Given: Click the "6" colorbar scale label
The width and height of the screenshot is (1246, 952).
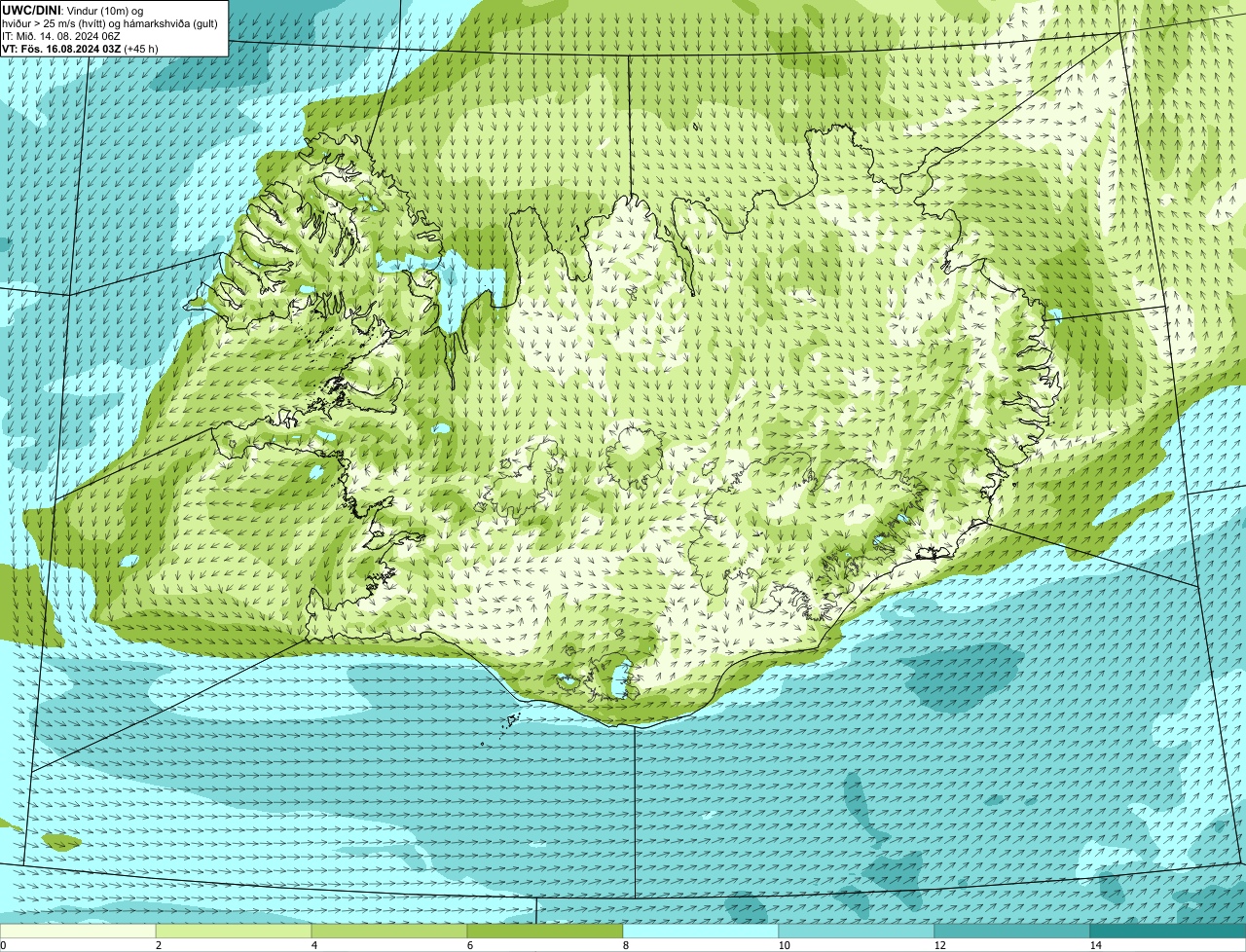Looking at the screenshot, I should (x=469, y=945).
